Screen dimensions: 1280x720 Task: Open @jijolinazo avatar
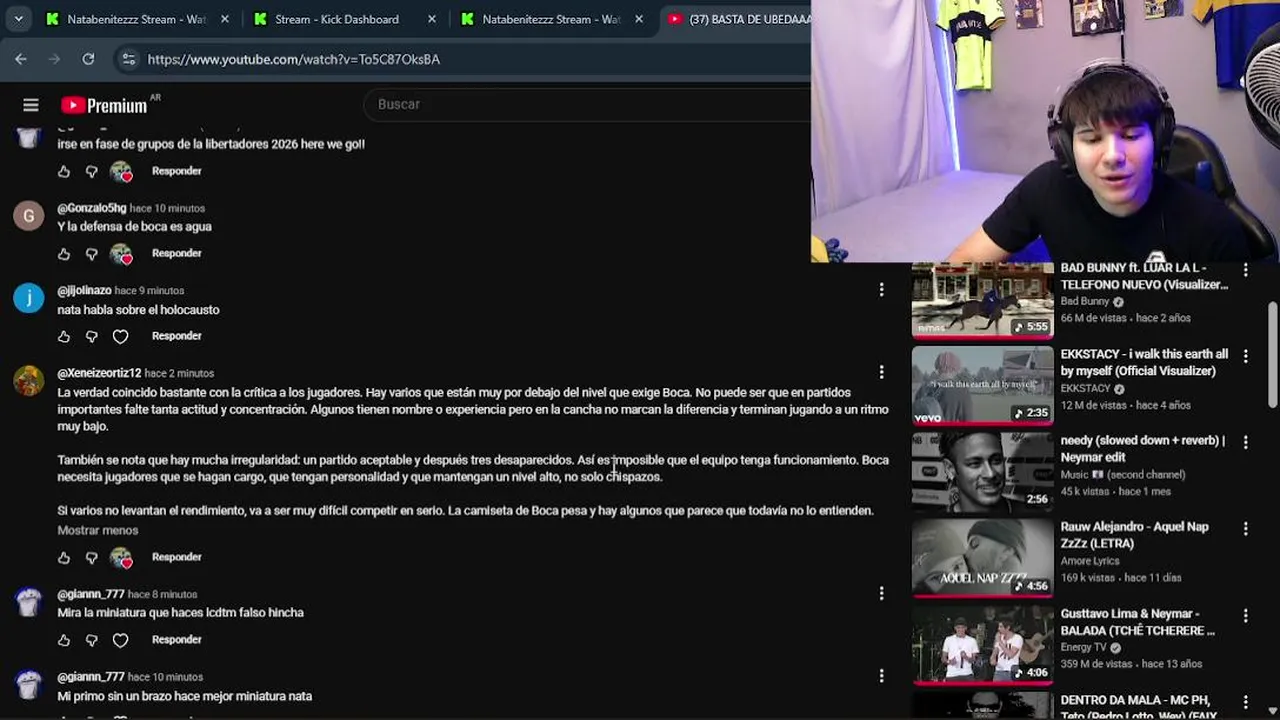click(29, 298)
